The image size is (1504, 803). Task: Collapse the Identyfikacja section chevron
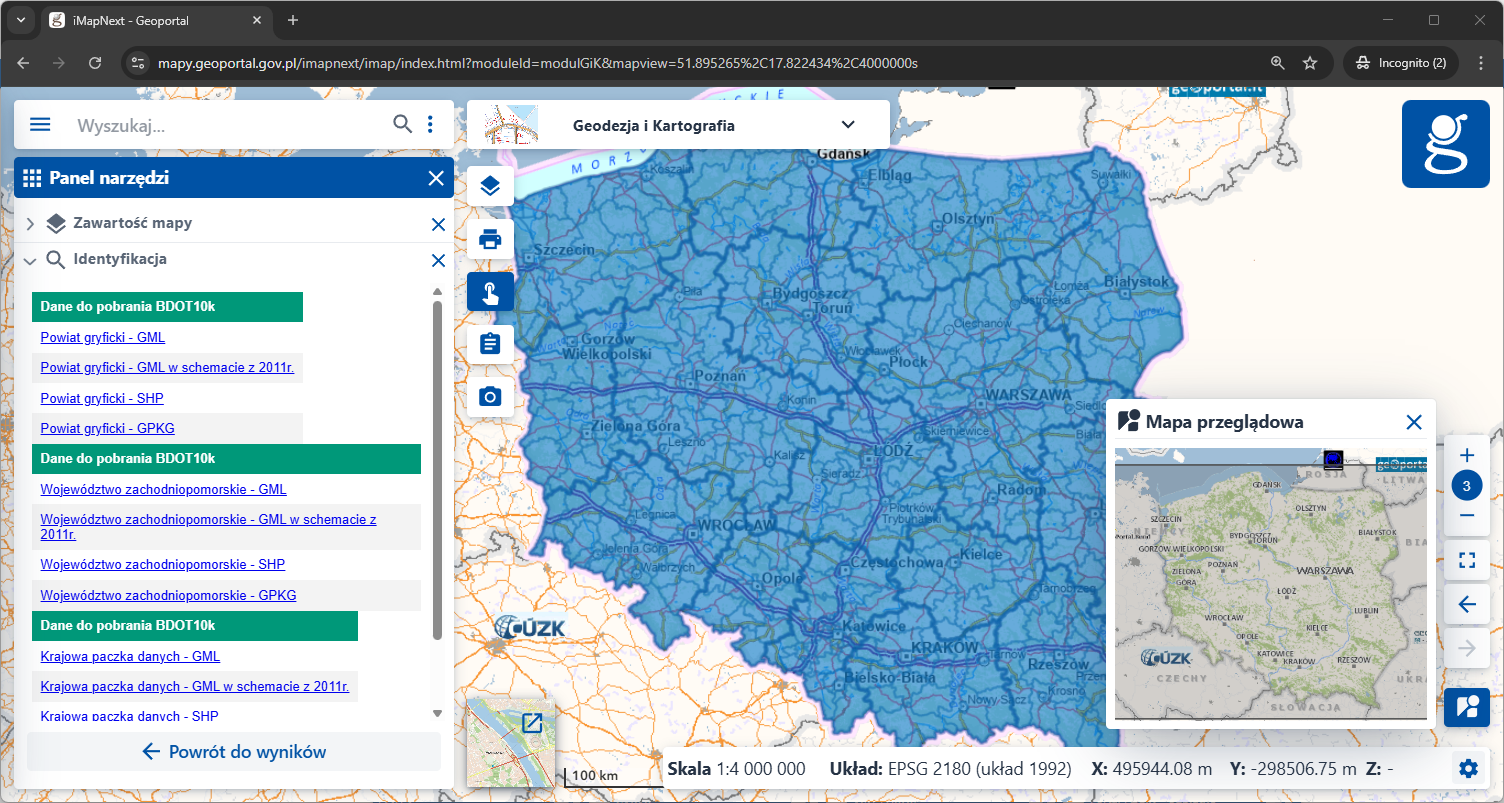tap(29, 260)
